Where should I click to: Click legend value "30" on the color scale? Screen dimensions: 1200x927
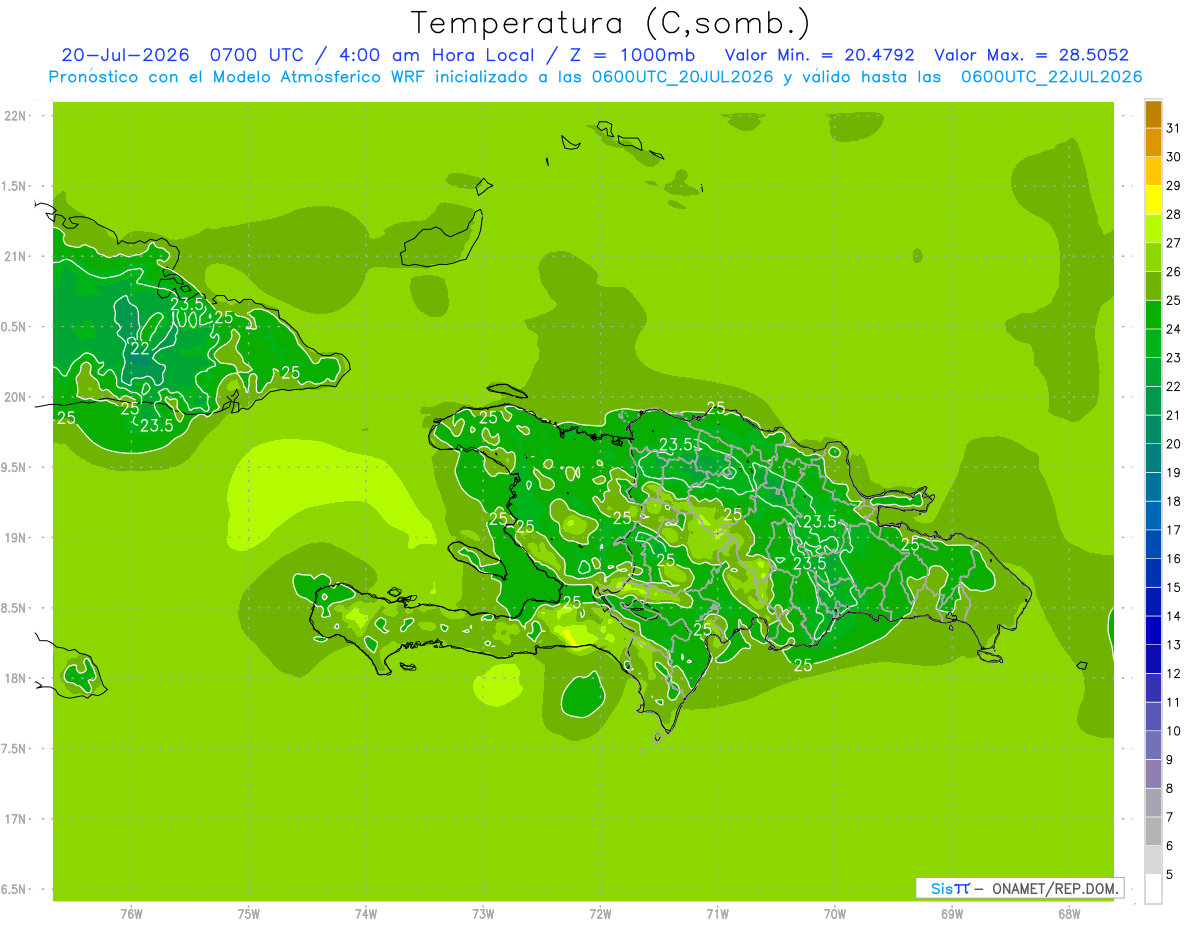pyautogui.click(x=1173, y=157)
